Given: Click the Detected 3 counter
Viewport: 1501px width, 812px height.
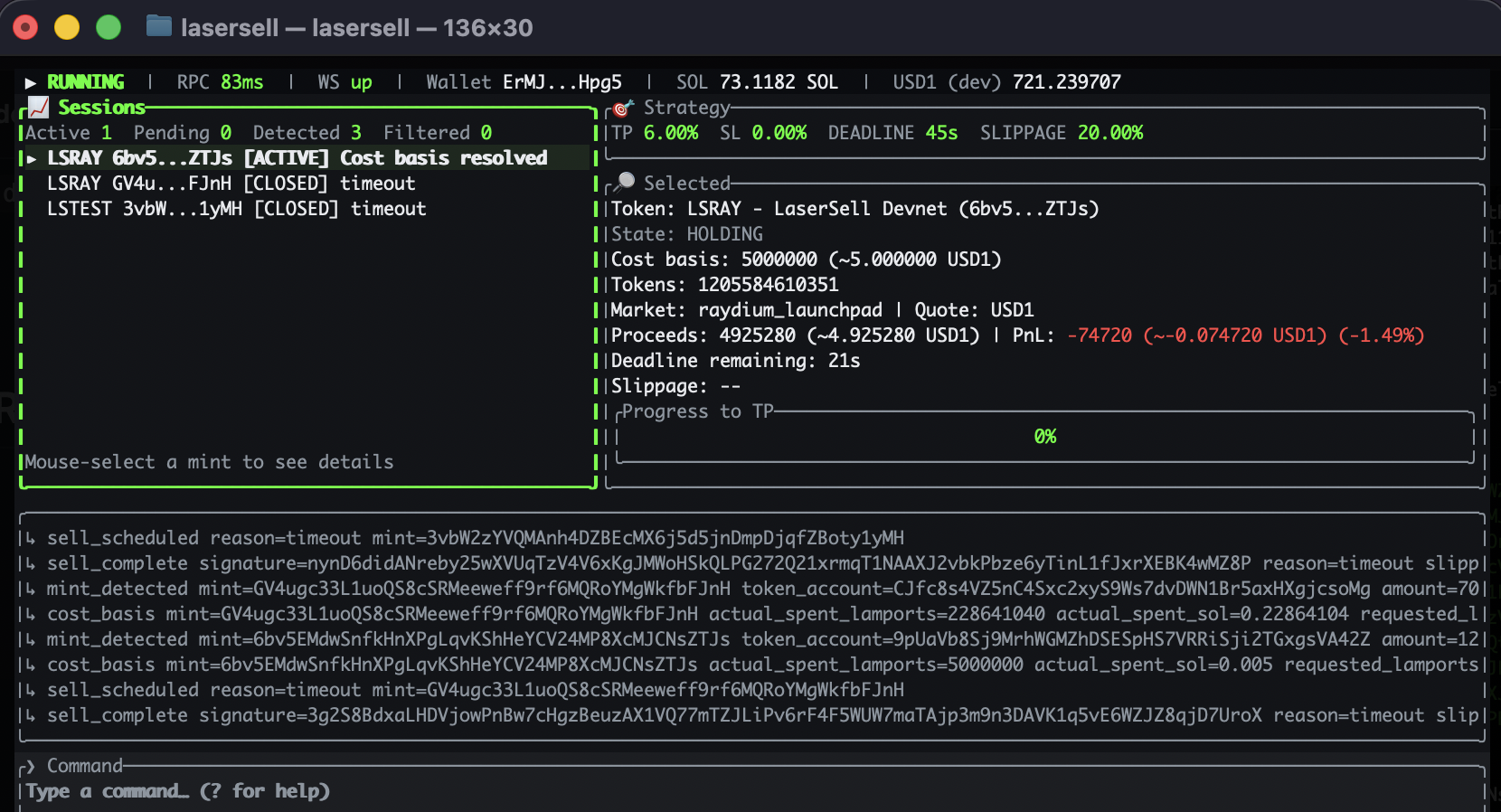Looking at the screenshot, I should [307, 133].
